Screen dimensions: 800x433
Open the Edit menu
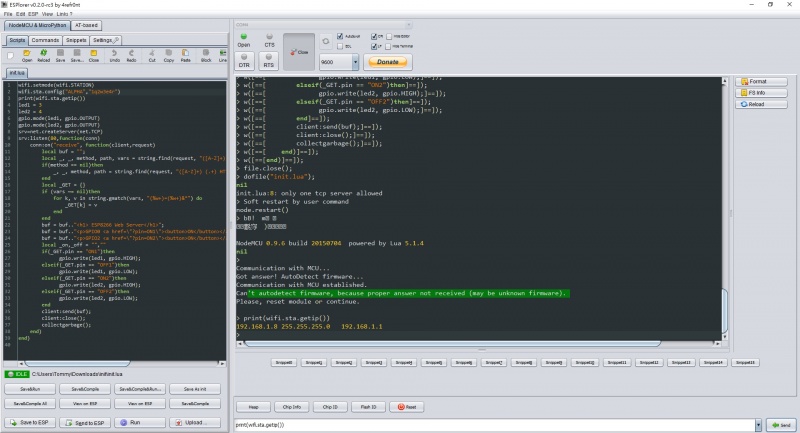pyautogui.click(x=20, y=14)
